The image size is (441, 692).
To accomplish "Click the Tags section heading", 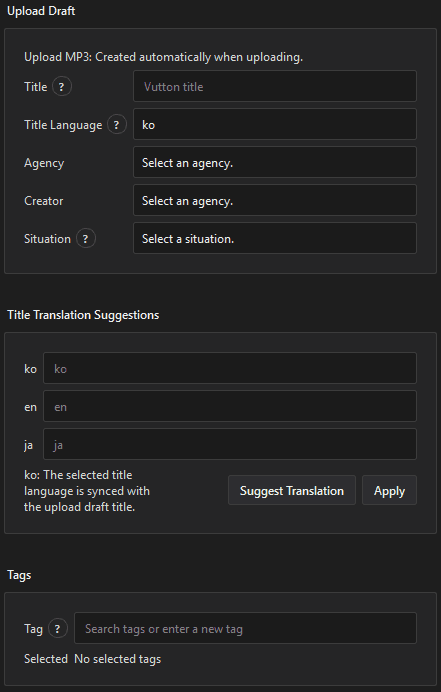I will 19,575.
